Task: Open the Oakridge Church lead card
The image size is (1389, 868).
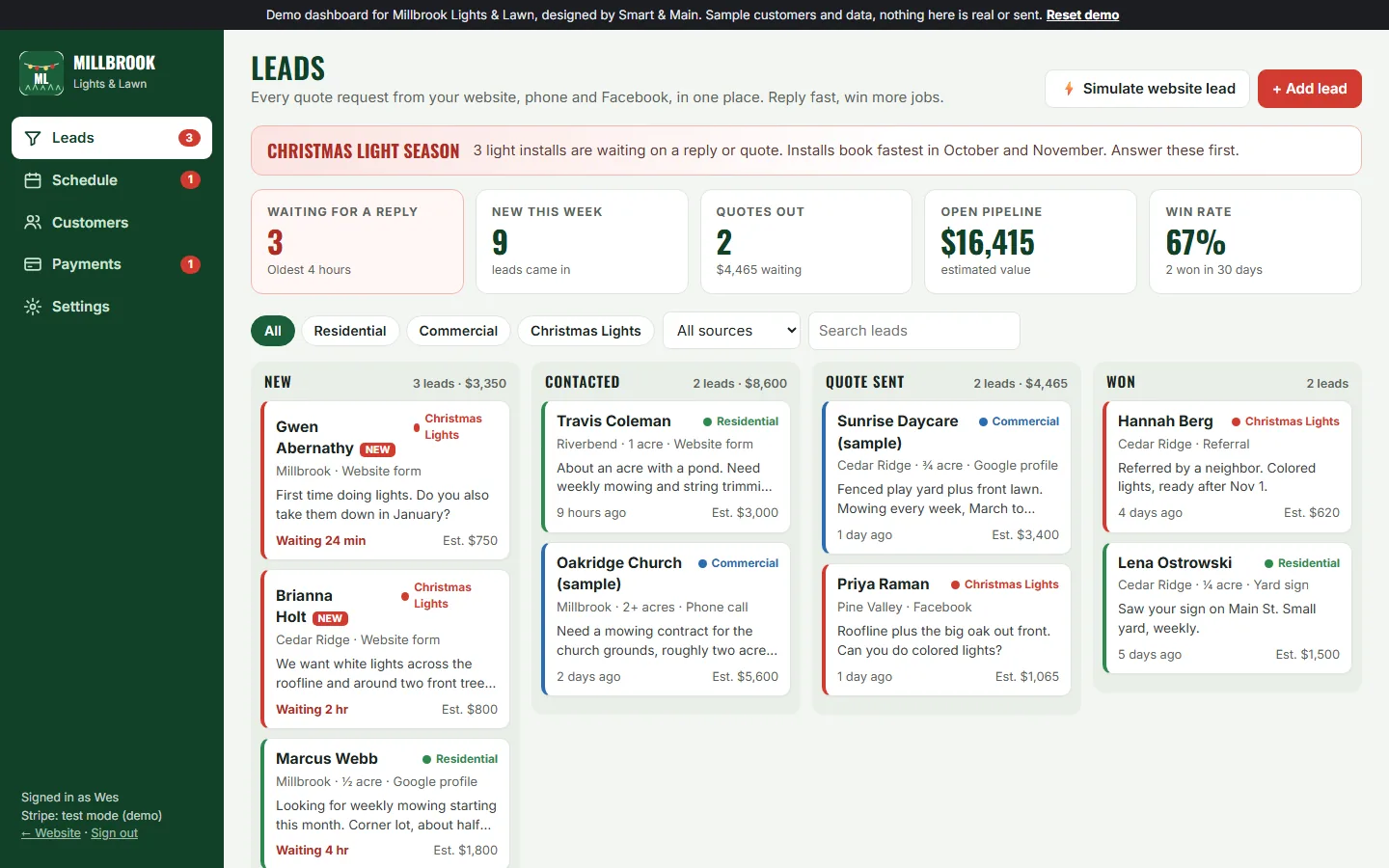Action: [x=667, y=619]
